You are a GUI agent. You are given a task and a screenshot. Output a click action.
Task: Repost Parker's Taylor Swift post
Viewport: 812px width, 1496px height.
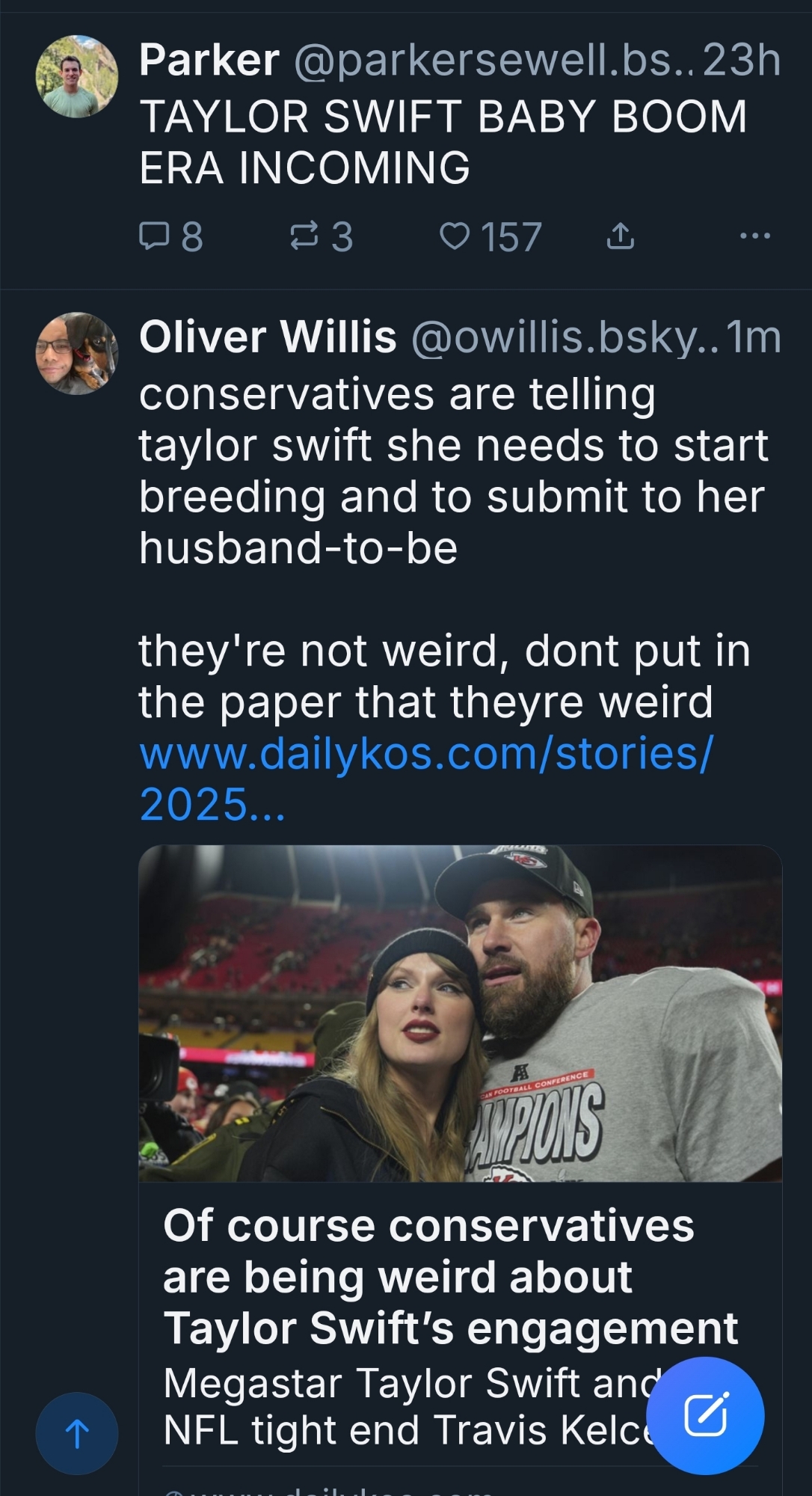(x=303, y=237)
